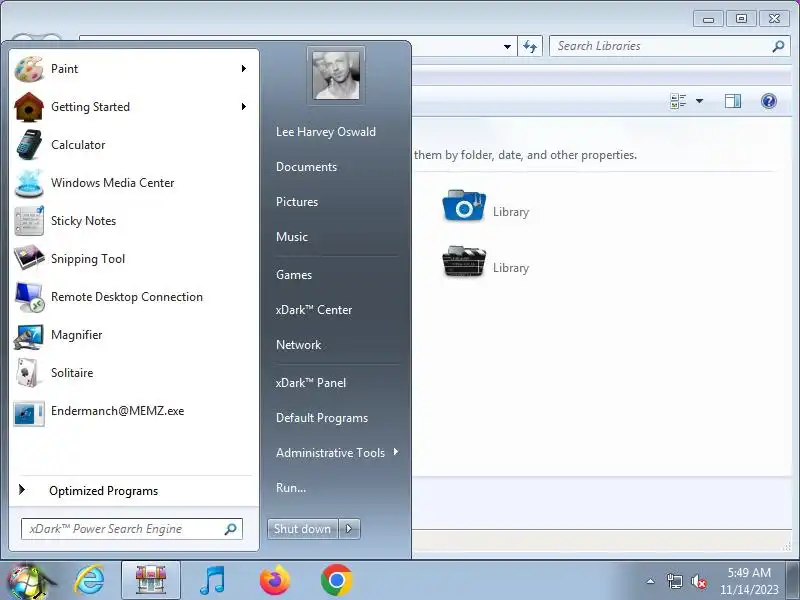Open Games from Start menu
The height and width of the screenshot is (600, 800).
click(x=294, y=274)
